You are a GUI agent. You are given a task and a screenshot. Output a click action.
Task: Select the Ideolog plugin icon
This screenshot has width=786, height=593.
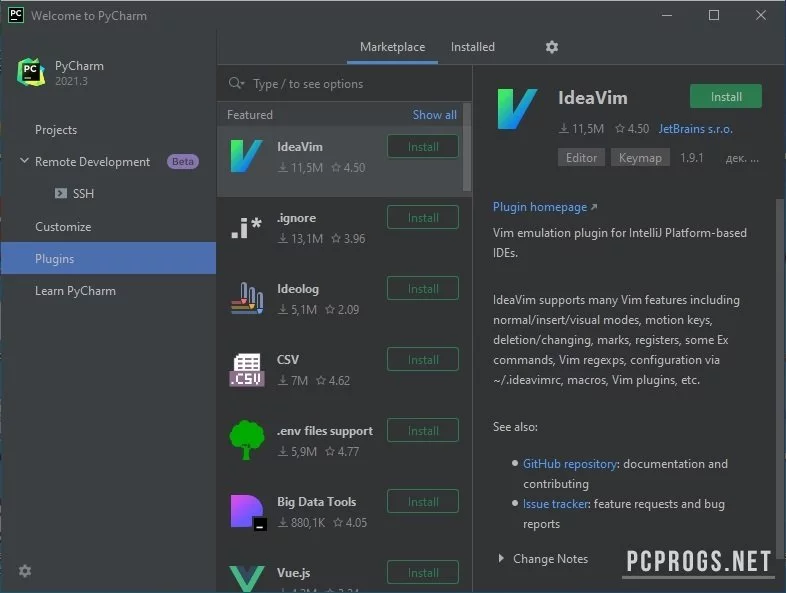pyautogui.click(x=247, y=298)
